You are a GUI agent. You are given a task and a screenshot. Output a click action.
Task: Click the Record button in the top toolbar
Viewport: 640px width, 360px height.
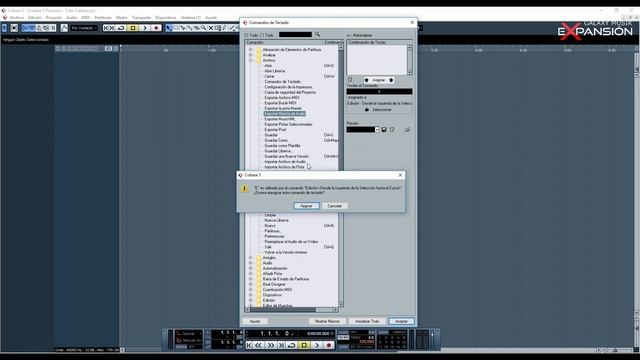156,28
